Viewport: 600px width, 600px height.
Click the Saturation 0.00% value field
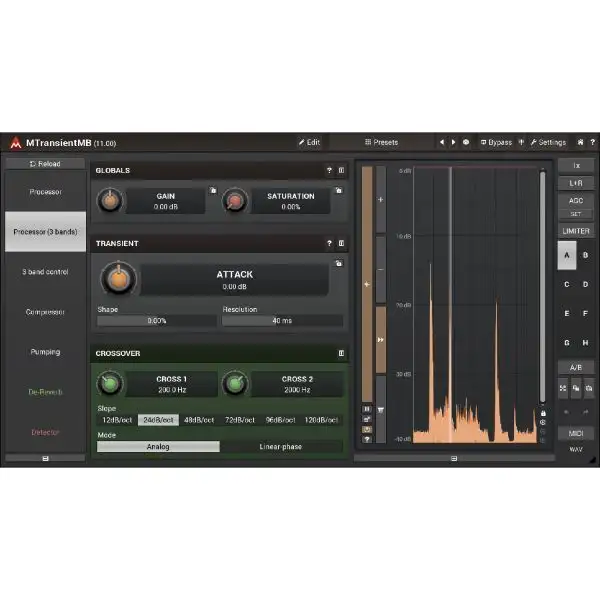point(291,201)
